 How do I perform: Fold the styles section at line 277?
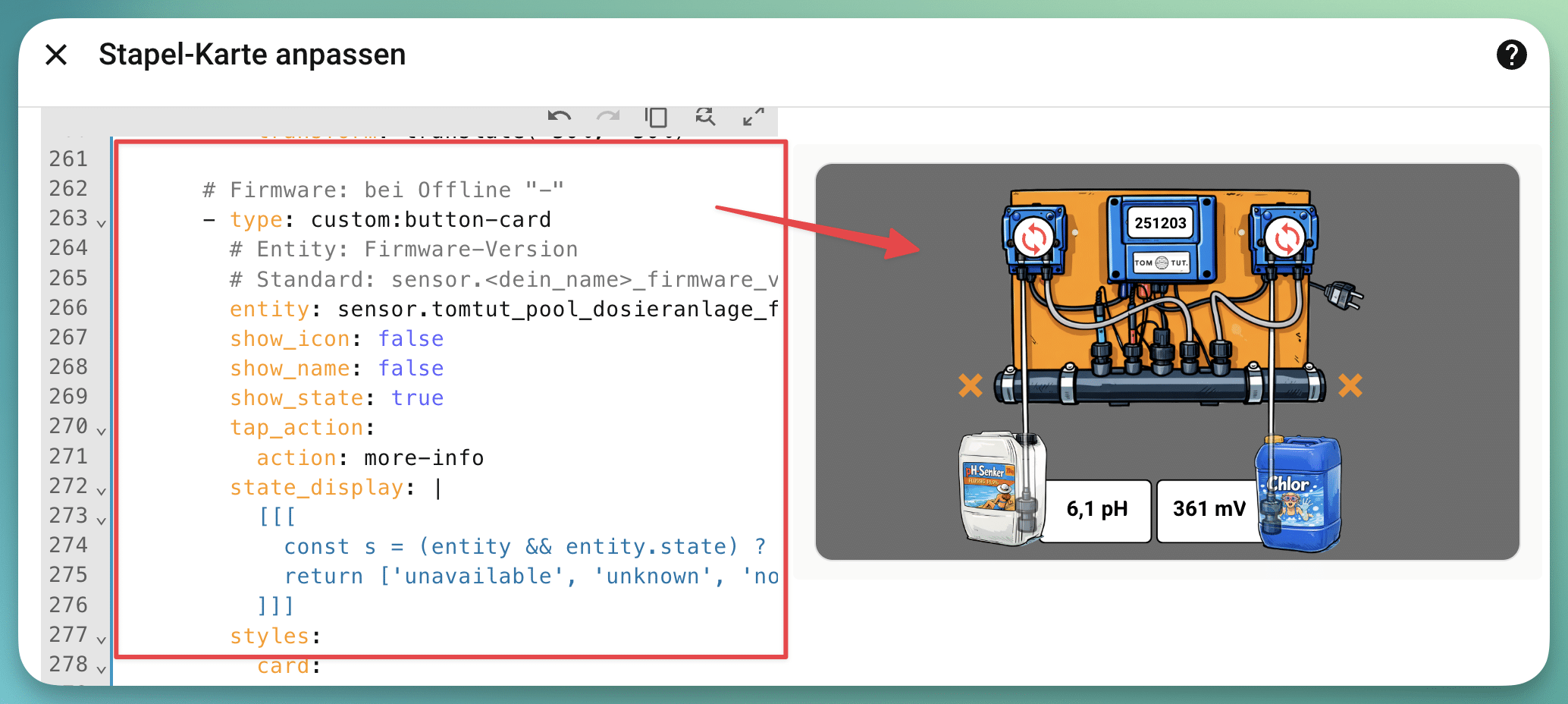point(102,639)
